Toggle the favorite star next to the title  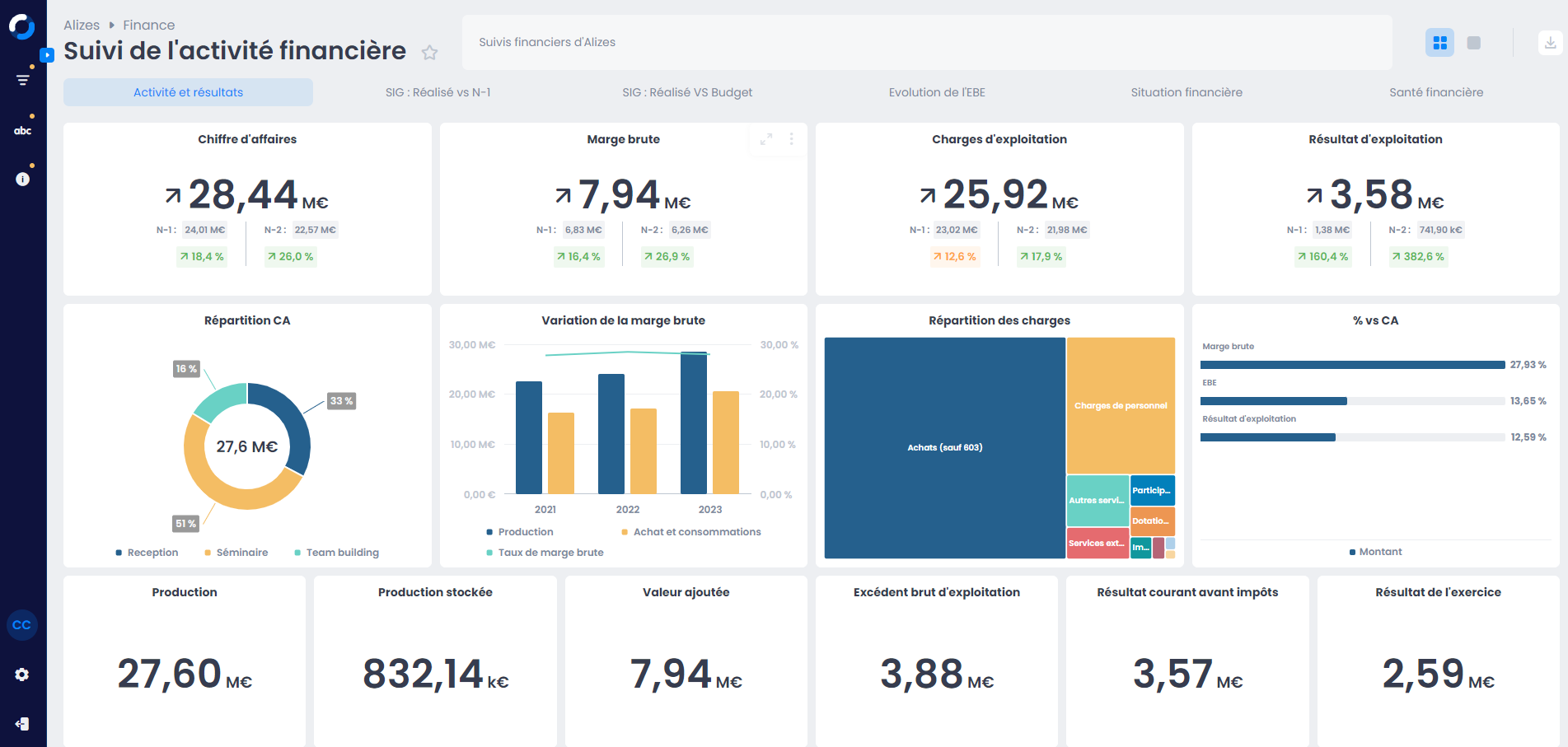[430, 53]
